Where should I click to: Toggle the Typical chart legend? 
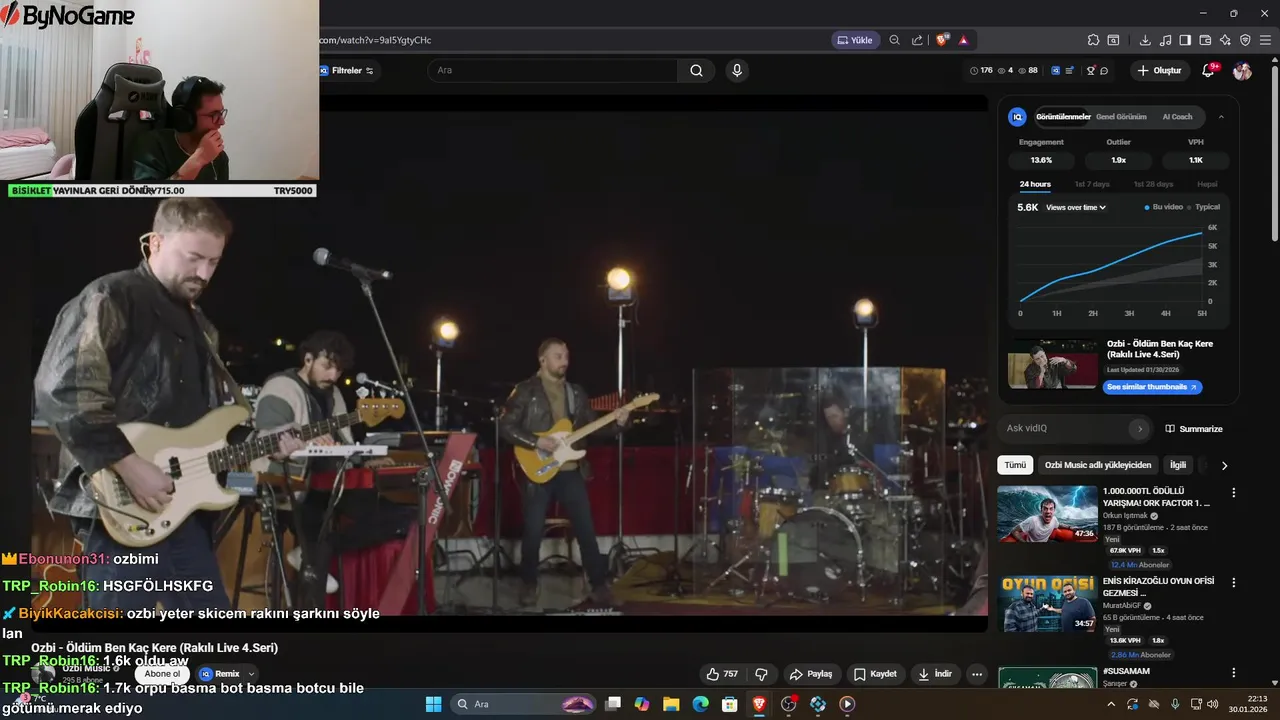1203,207
